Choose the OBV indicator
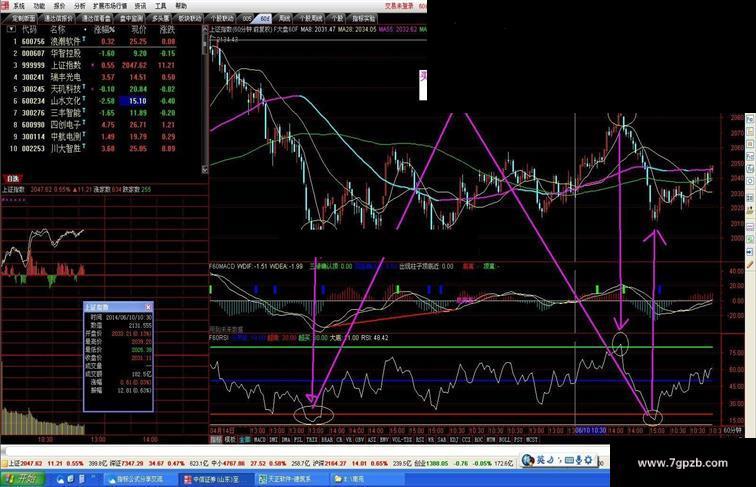The image size is (756, 487). click(x=359, y=440)
